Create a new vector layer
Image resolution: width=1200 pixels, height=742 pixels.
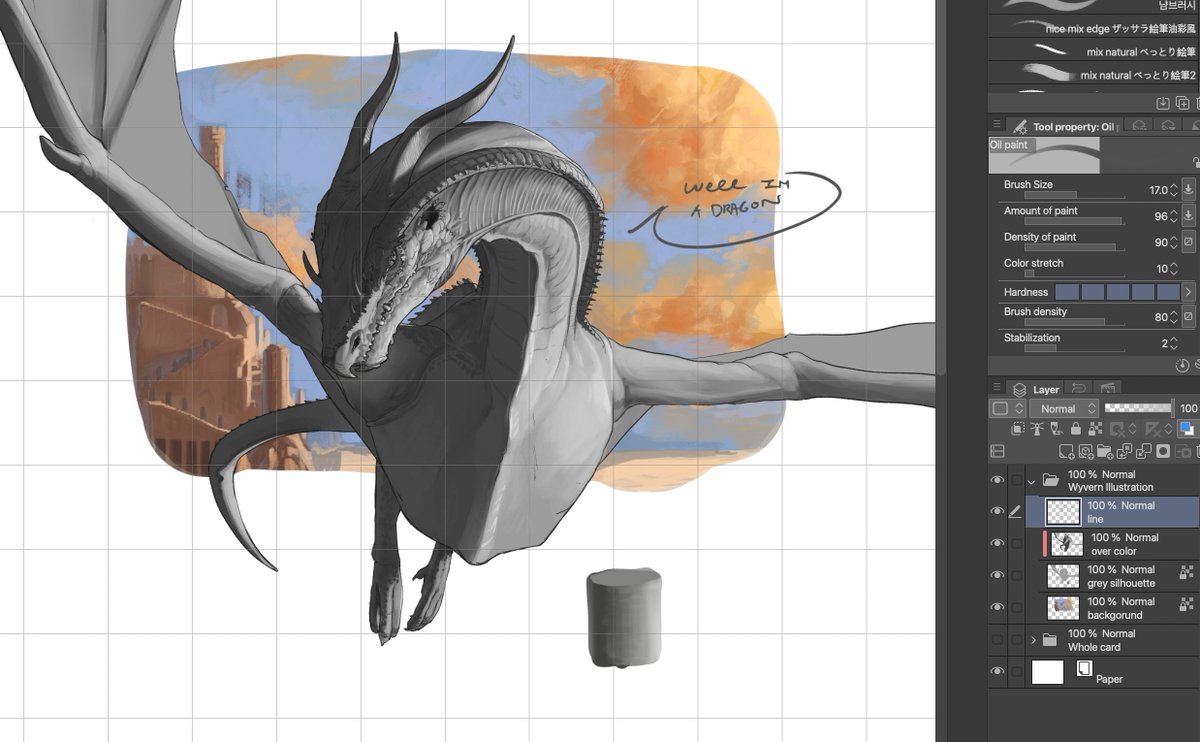(1086, 452)
